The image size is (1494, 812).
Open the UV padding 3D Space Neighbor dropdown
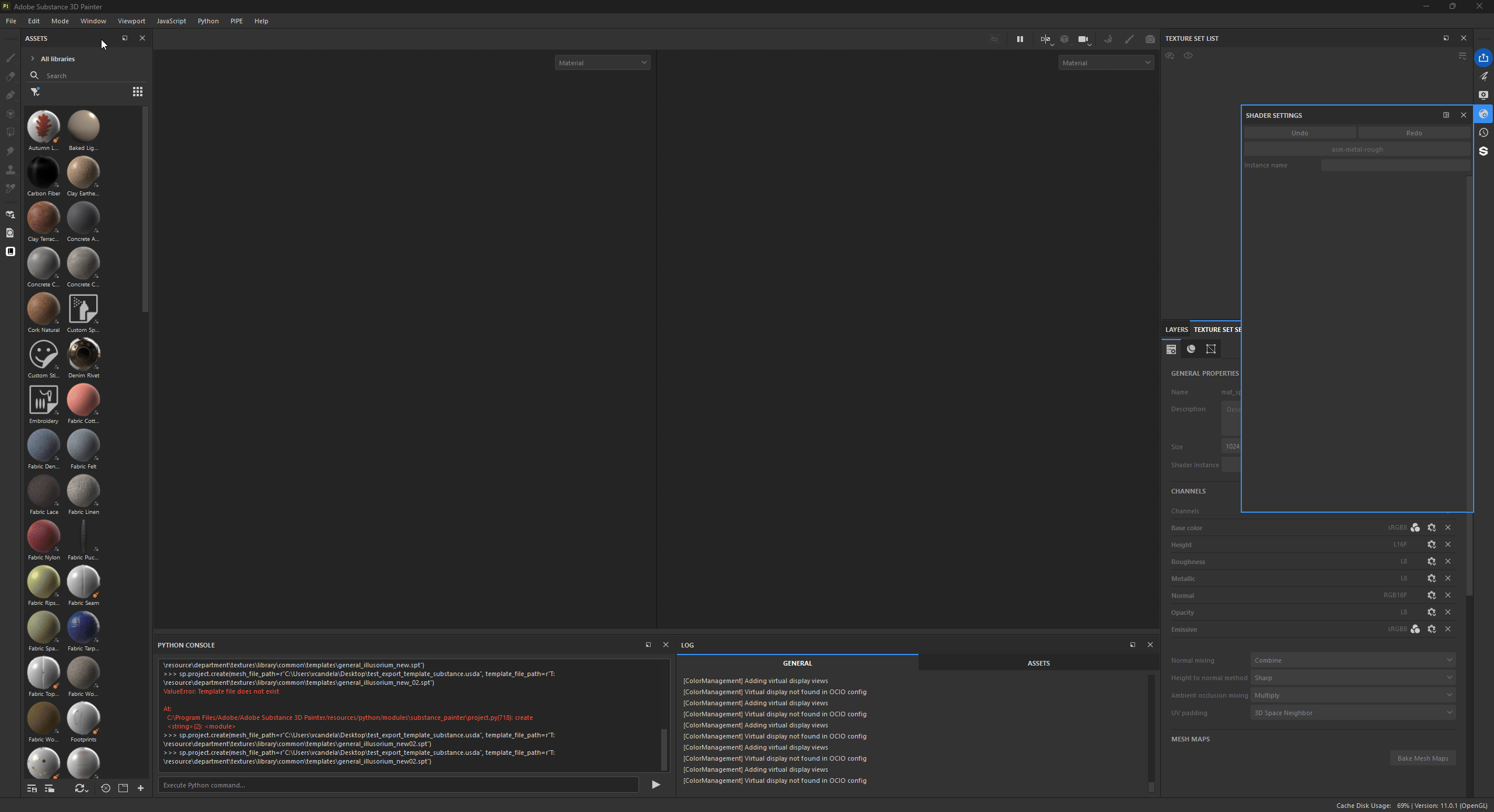click(1353, 712)
